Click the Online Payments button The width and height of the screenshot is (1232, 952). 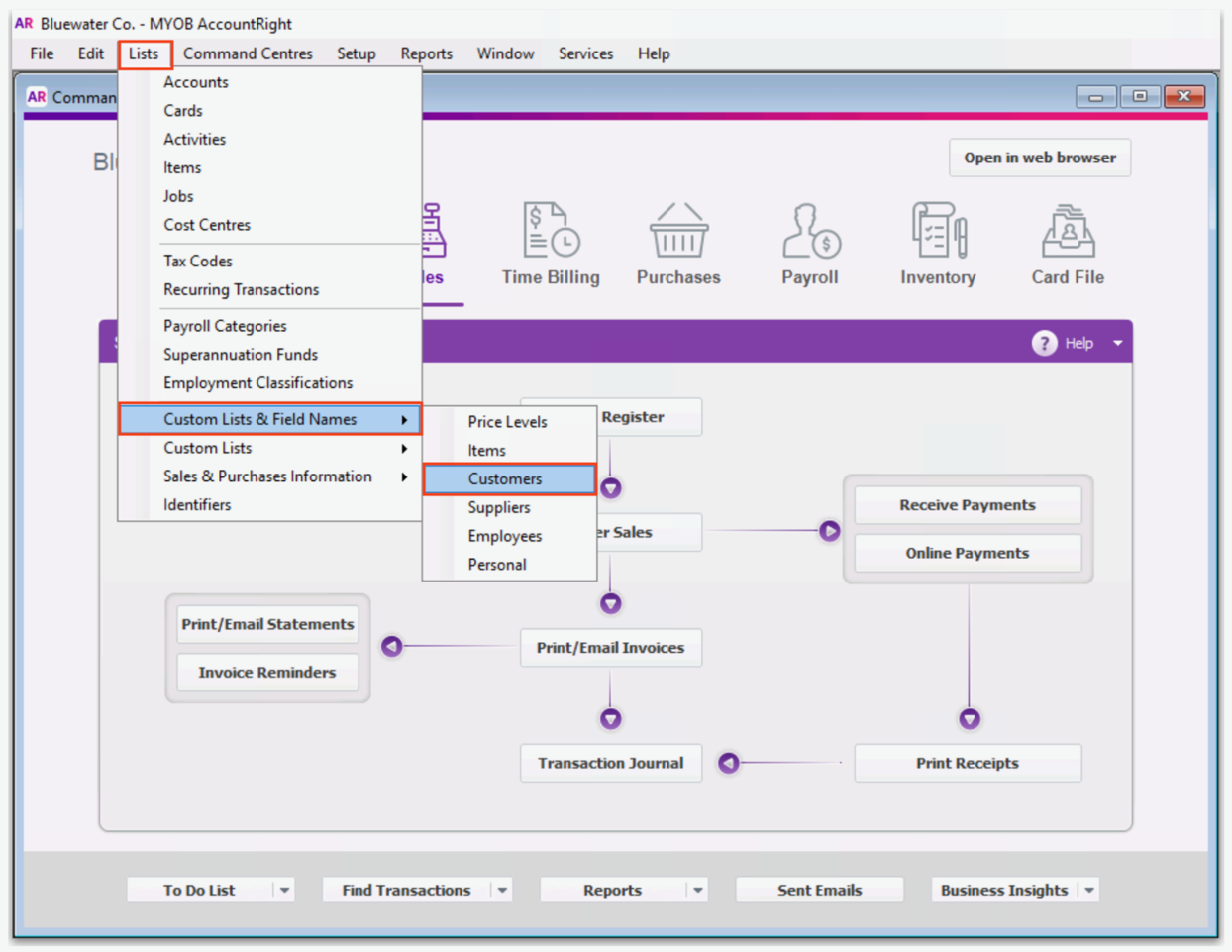(x=968, y=553)
